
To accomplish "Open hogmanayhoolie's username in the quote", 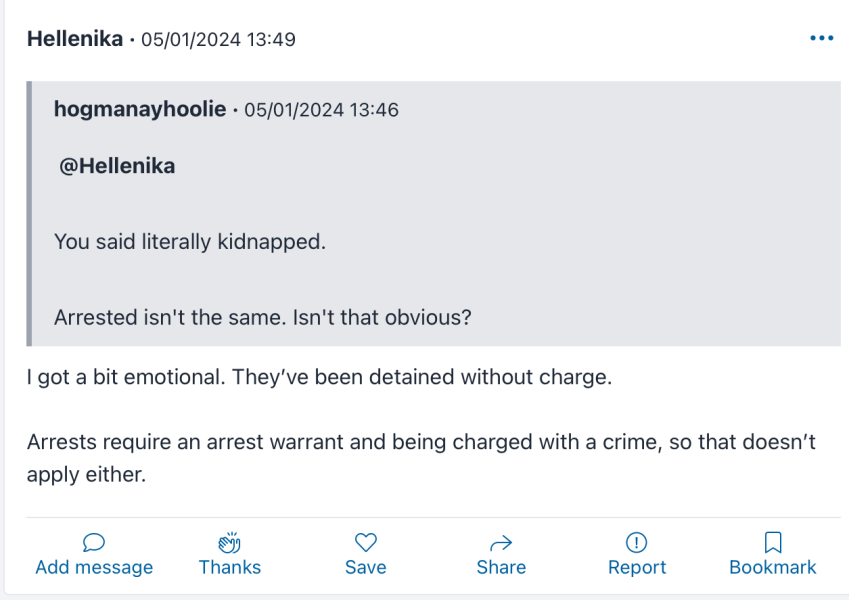I will click(140, 109).
